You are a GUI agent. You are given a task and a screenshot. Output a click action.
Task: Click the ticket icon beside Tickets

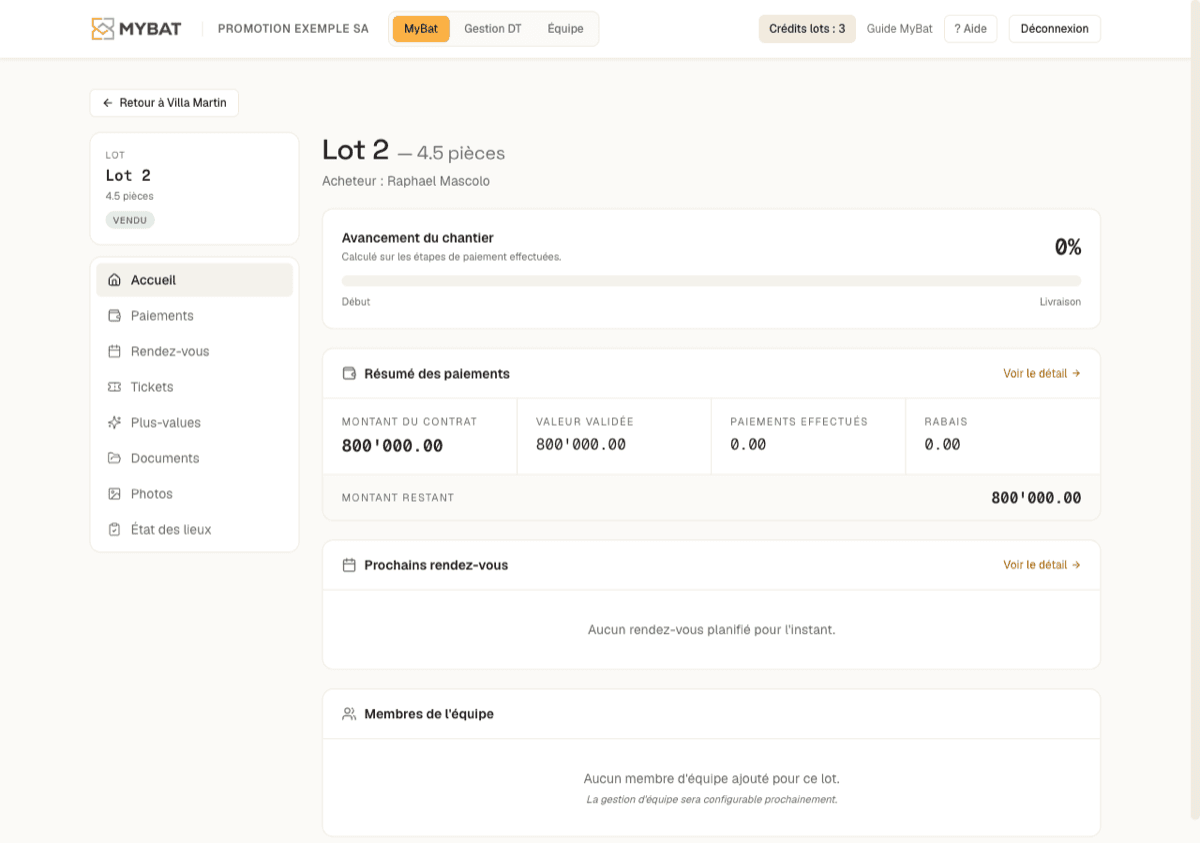114,387
